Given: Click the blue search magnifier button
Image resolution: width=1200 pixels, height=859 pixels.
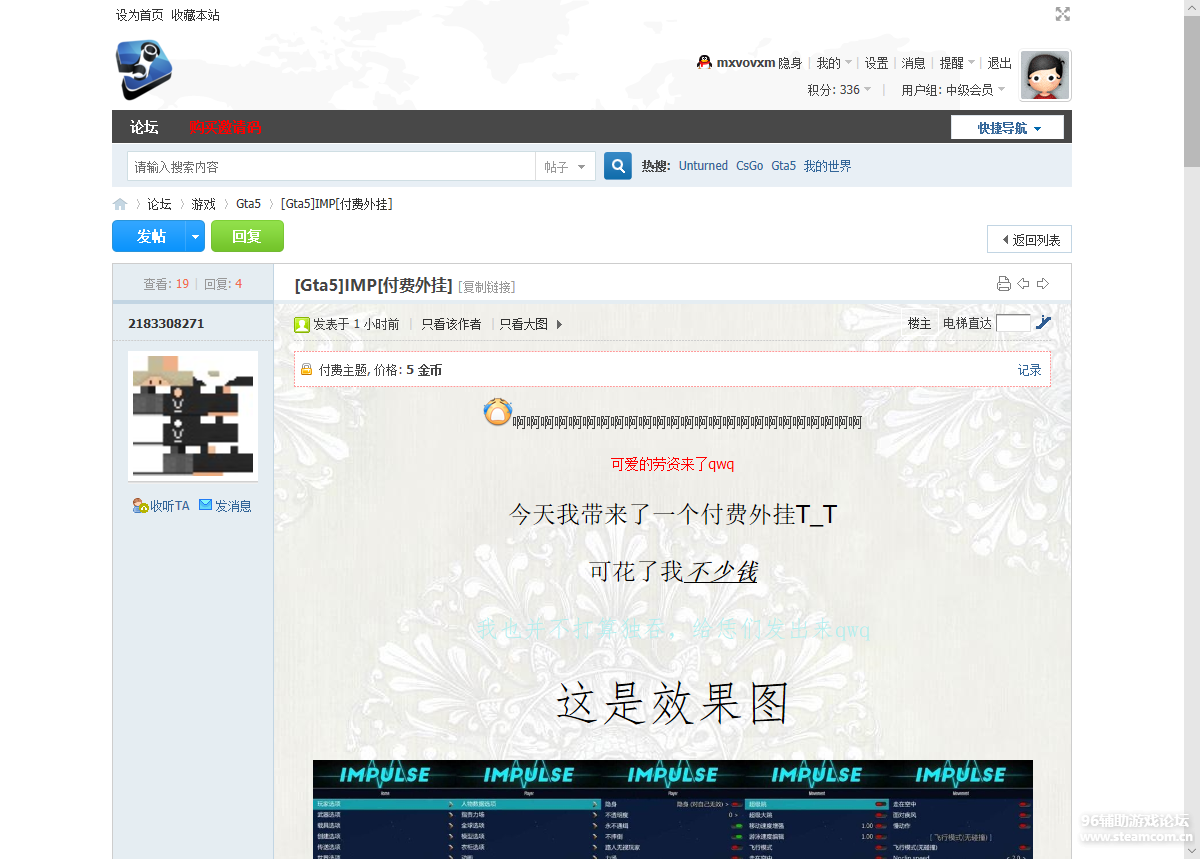Looking at the screenshot, I should [618, 166].
